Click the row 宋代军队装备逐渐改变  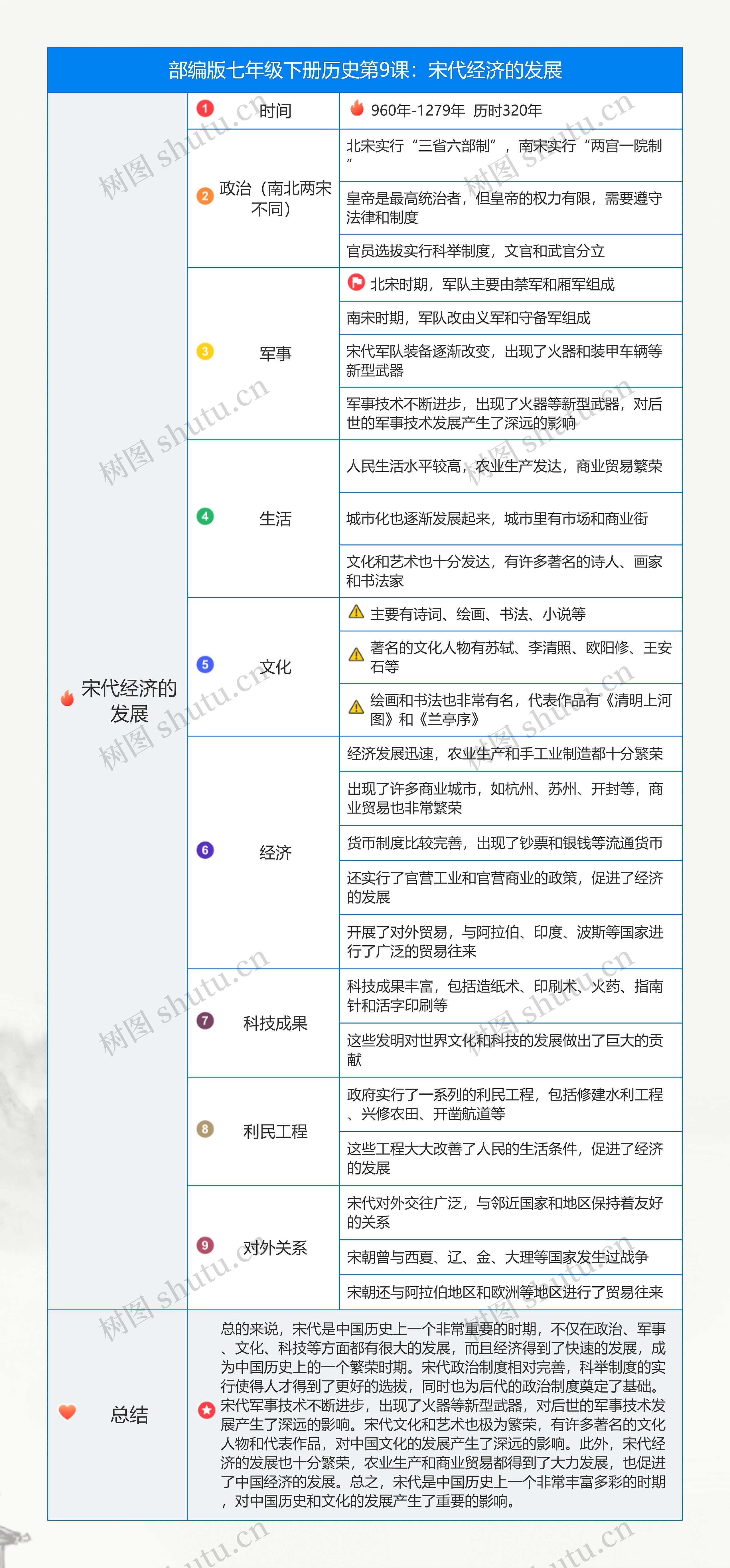(x=510, y=360)
